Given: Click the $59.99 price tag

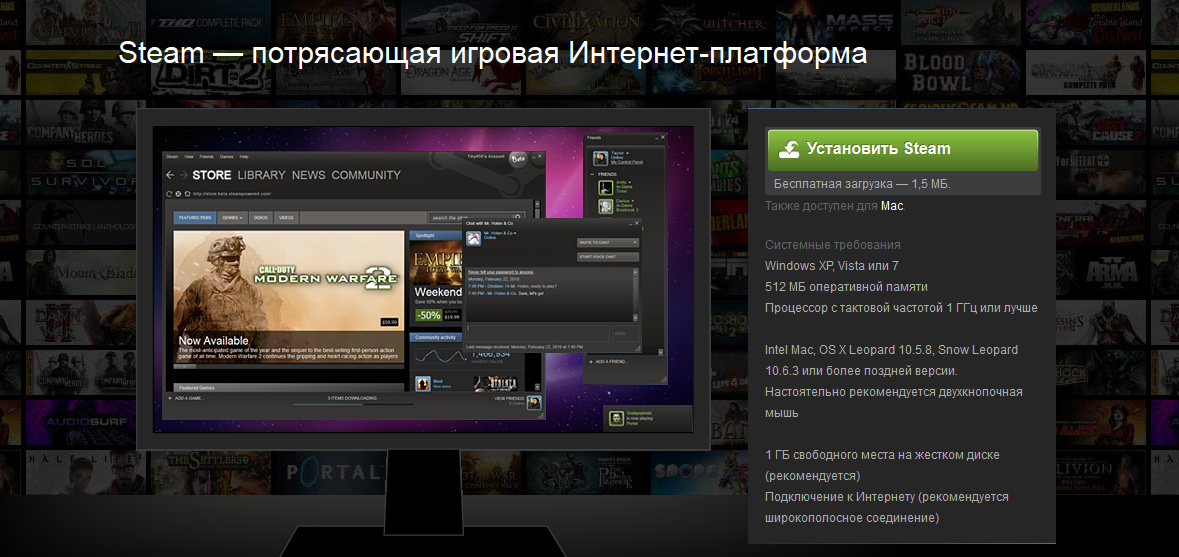Looking at the screenshot, I should (389, 322).
